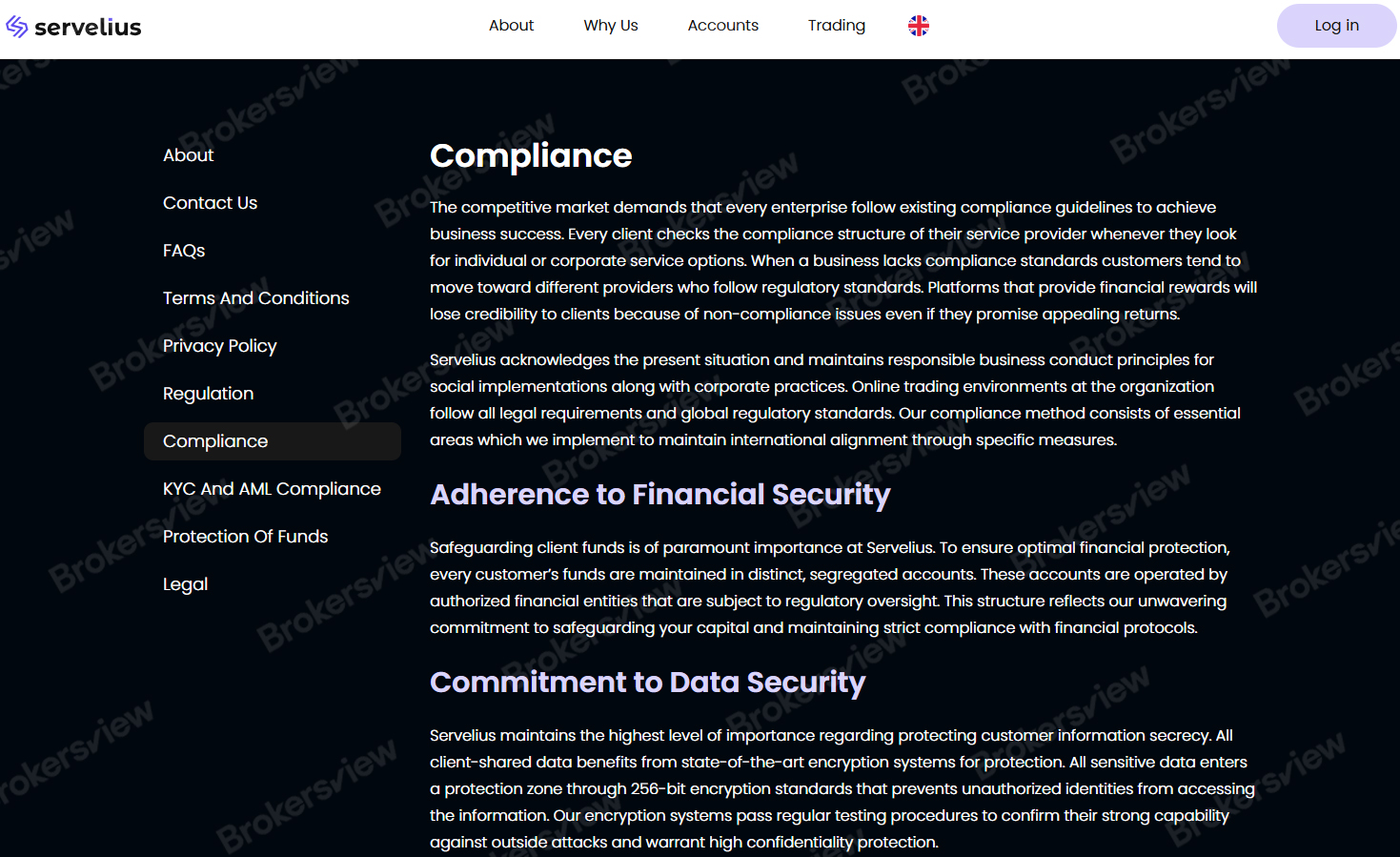Click the Adherence to Financial Security heading
This screenshot has height=857, width=1400.
click(659, 495)
